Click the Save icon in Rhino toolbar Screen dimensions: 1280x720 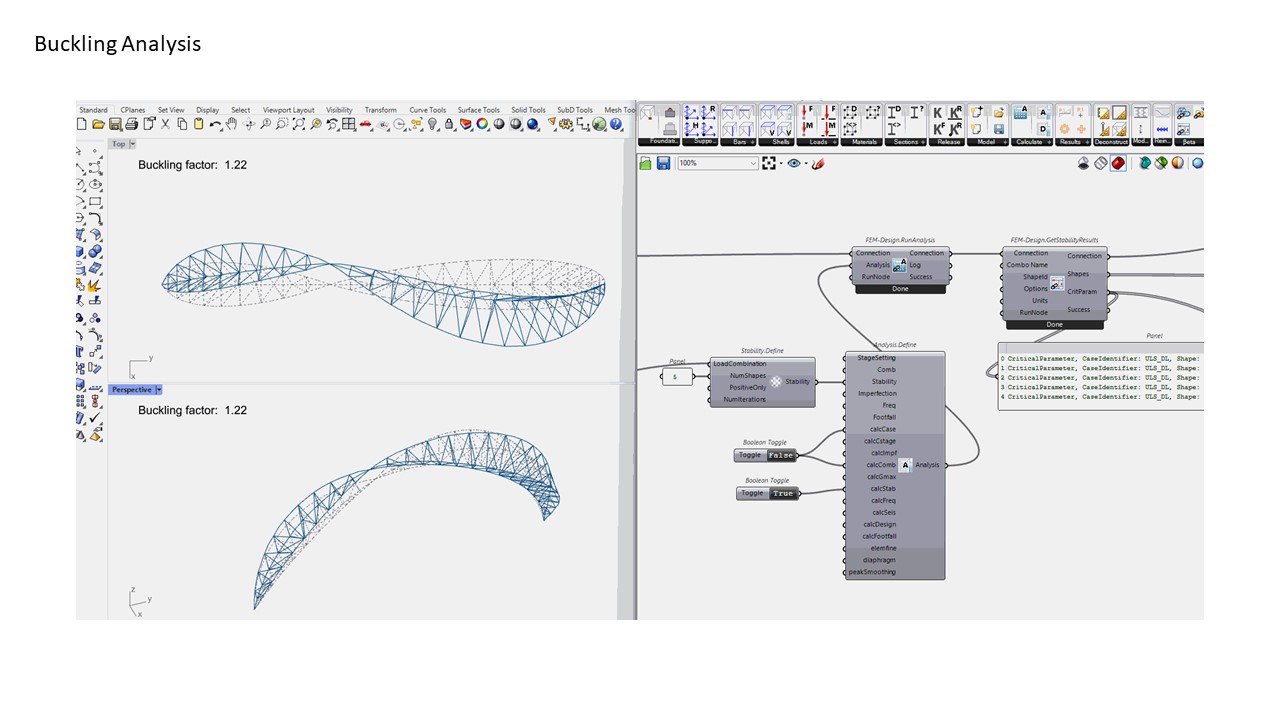[x=115, y=124]
